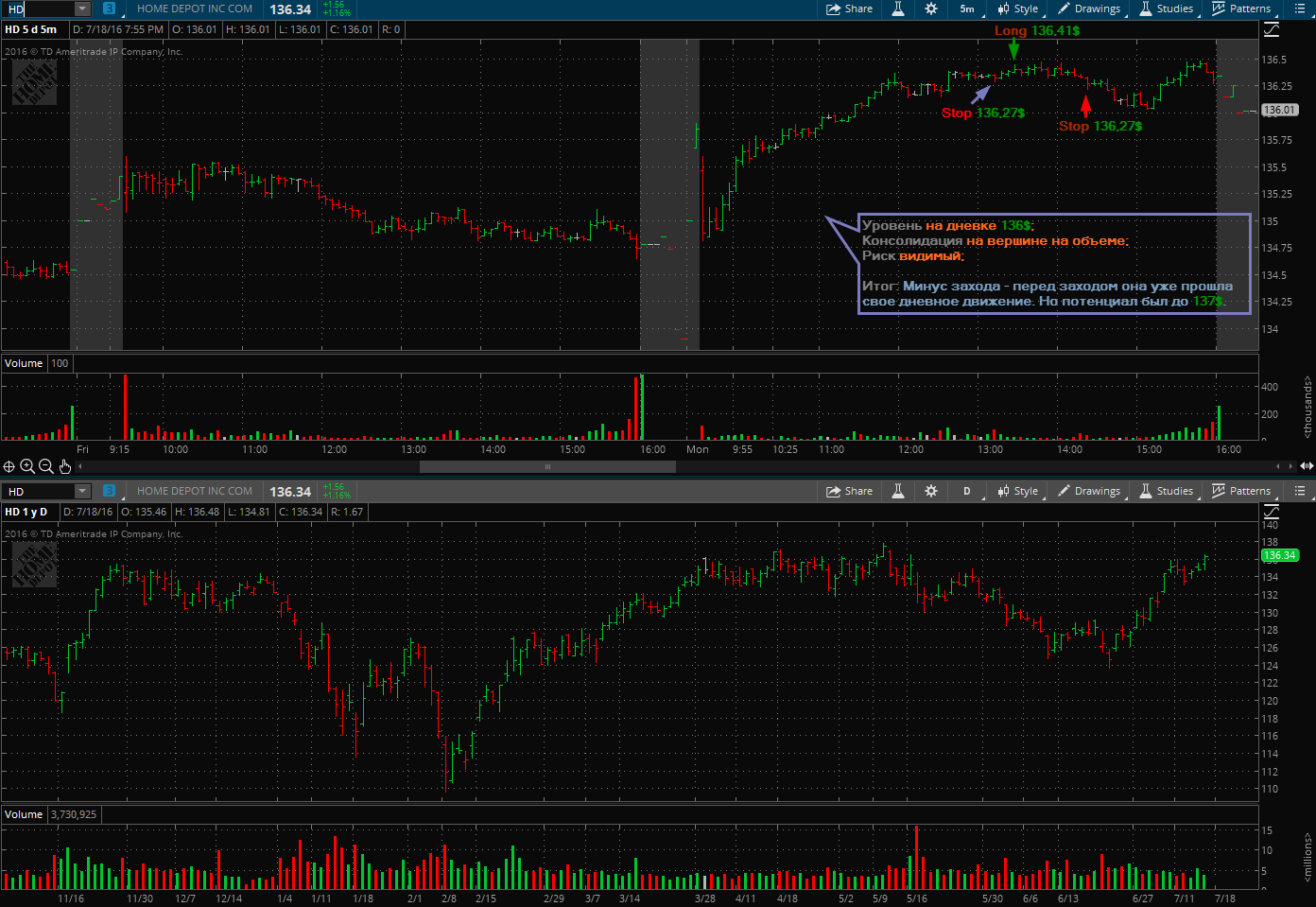Click symbol field HD in bottom chart

click(x=38, y=491)
